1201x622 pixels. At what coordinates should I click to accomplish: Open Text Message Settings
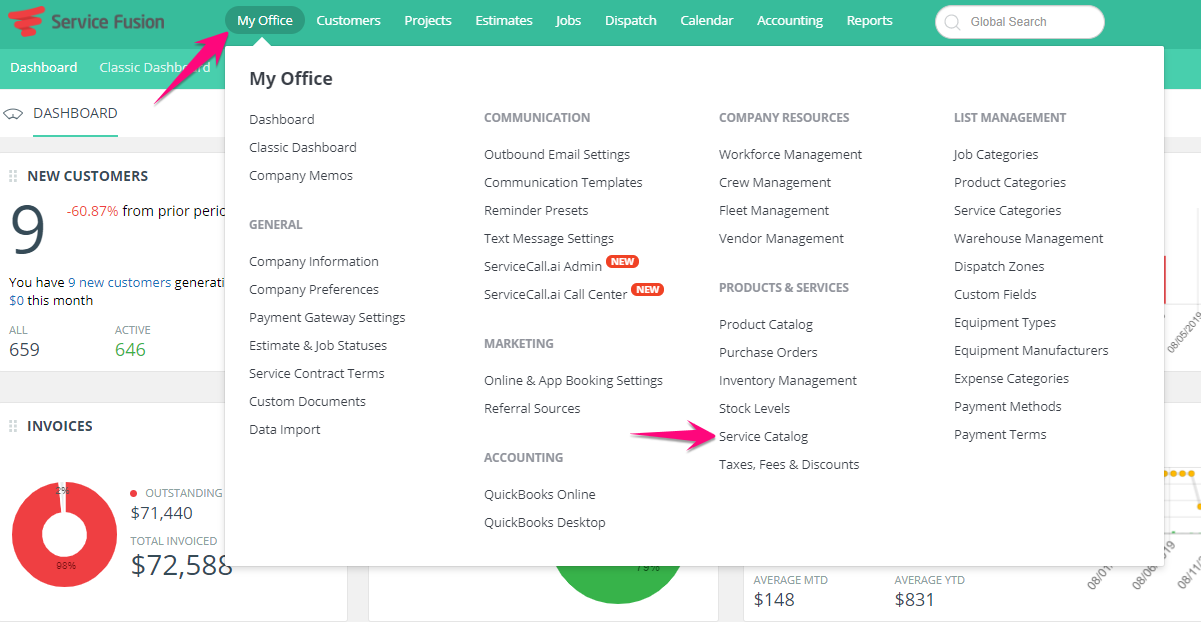549,239
